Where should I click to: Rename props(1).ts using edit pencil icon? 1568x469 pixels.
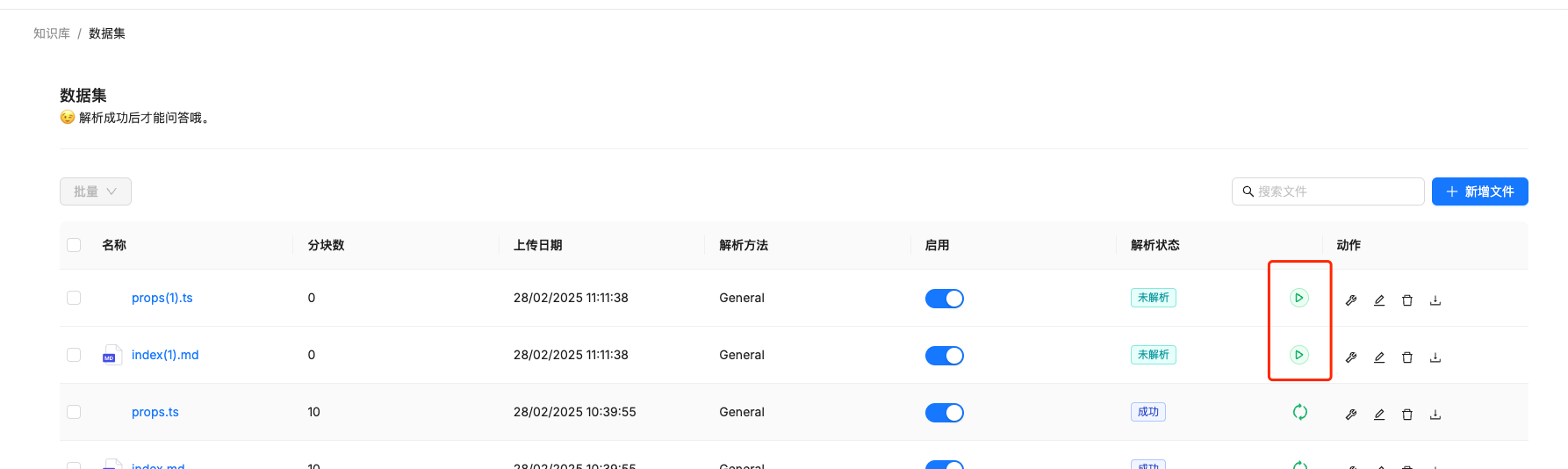pos(1379,300)
